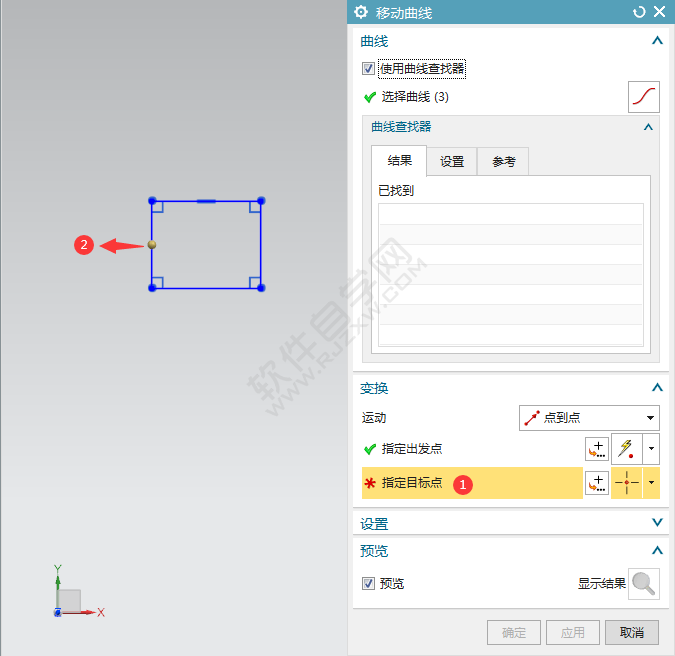Select the 指定目标点 row
Image resolution: width=675 pixels, height=656 pixels.
[472, 483]
